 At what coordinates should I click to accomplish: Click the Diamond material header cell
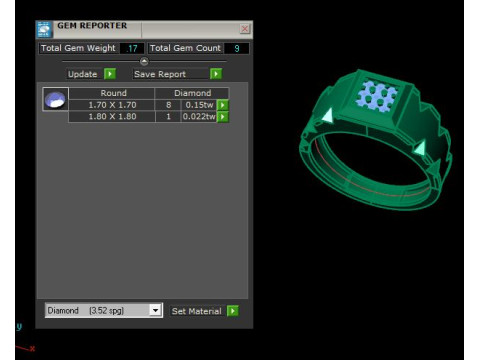click(x=192, y=93)
